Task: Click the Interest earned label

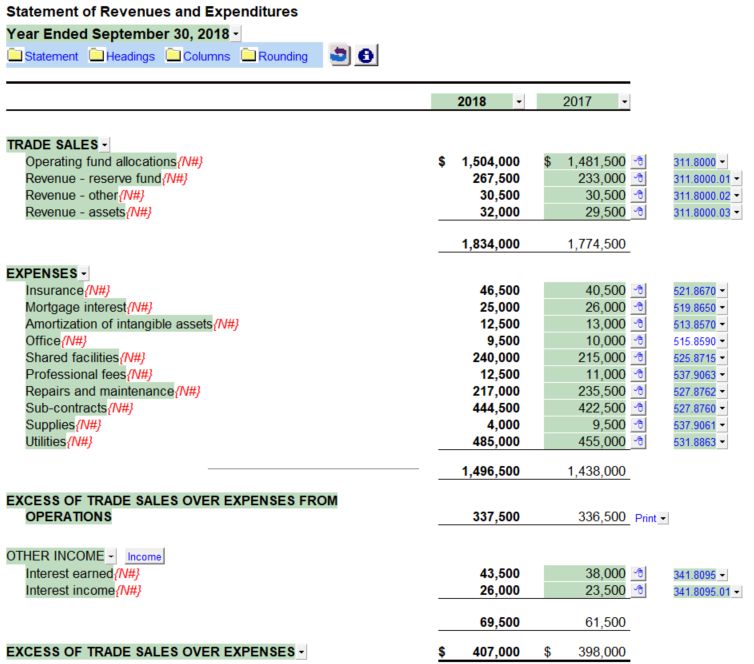Action: pyautogui.click(x=69, y=574)
